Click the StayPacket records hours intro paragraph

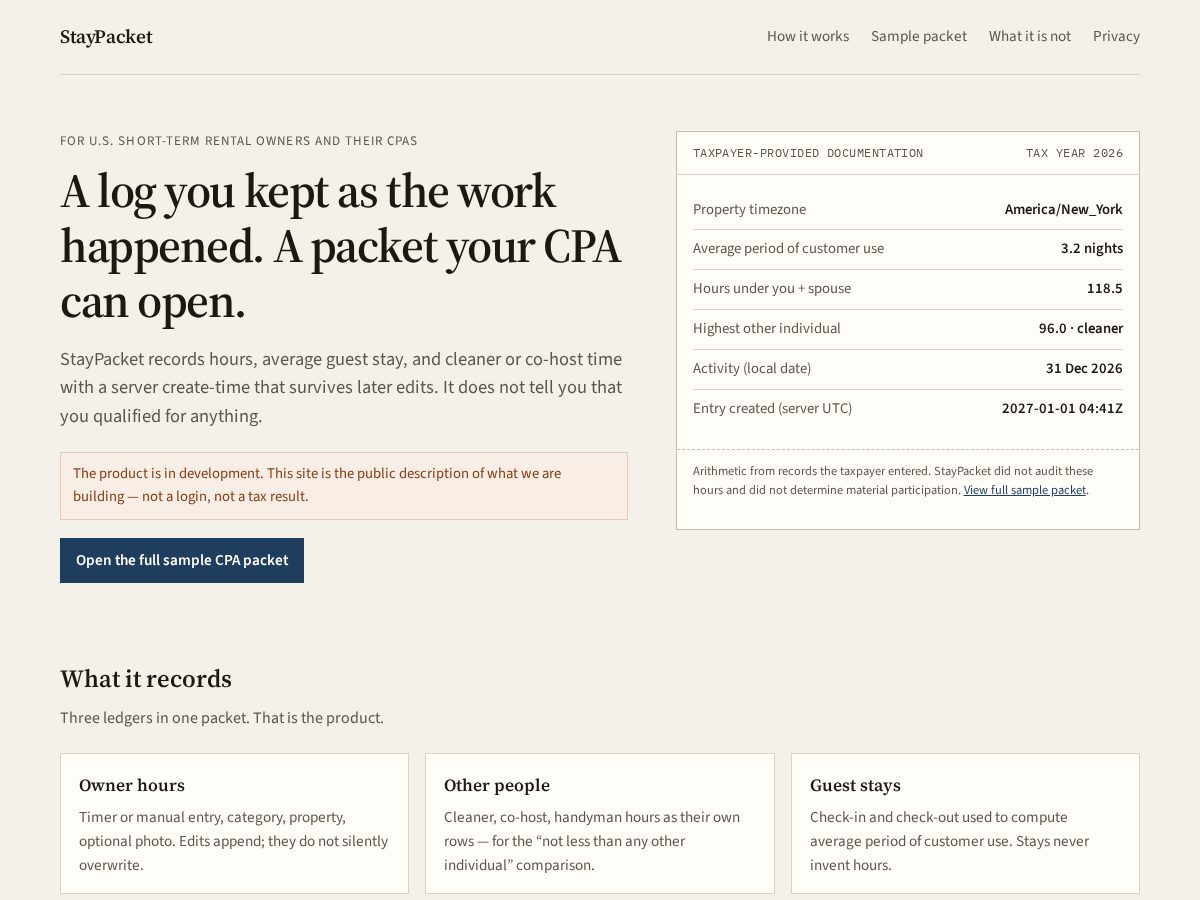(341, 387)
